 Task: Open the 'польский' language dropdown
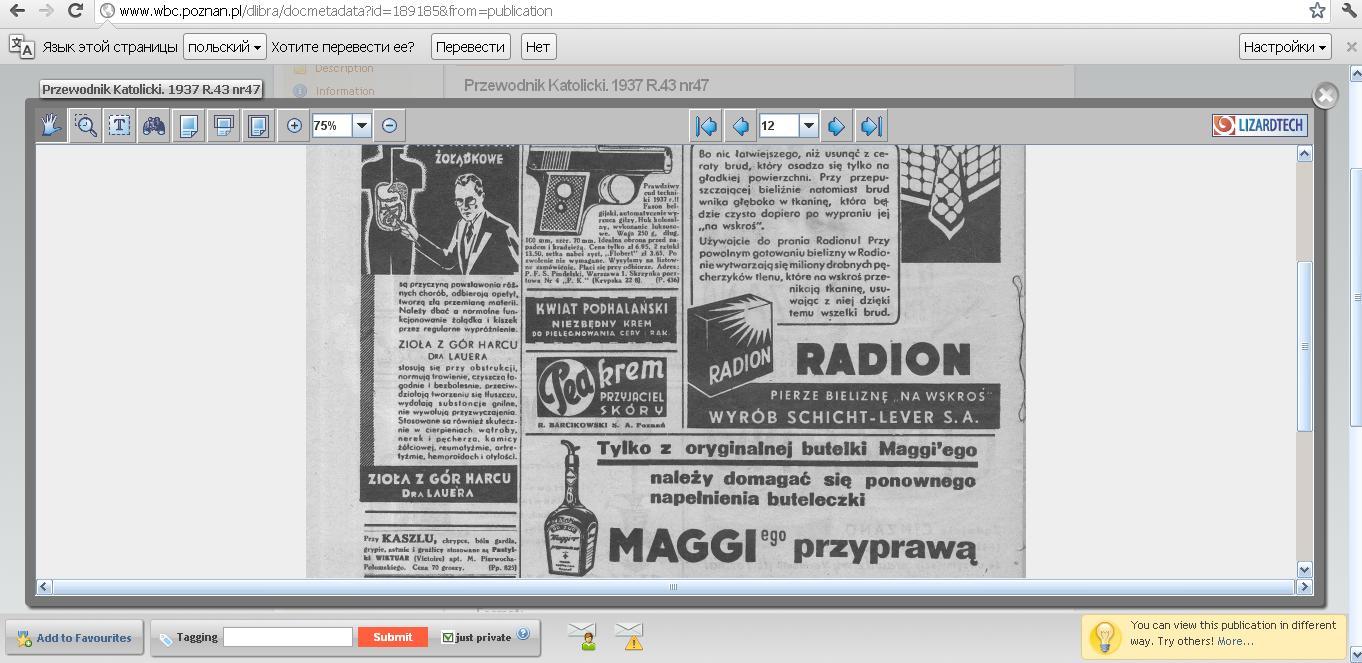pyautogui.click(x=225, y=47)
